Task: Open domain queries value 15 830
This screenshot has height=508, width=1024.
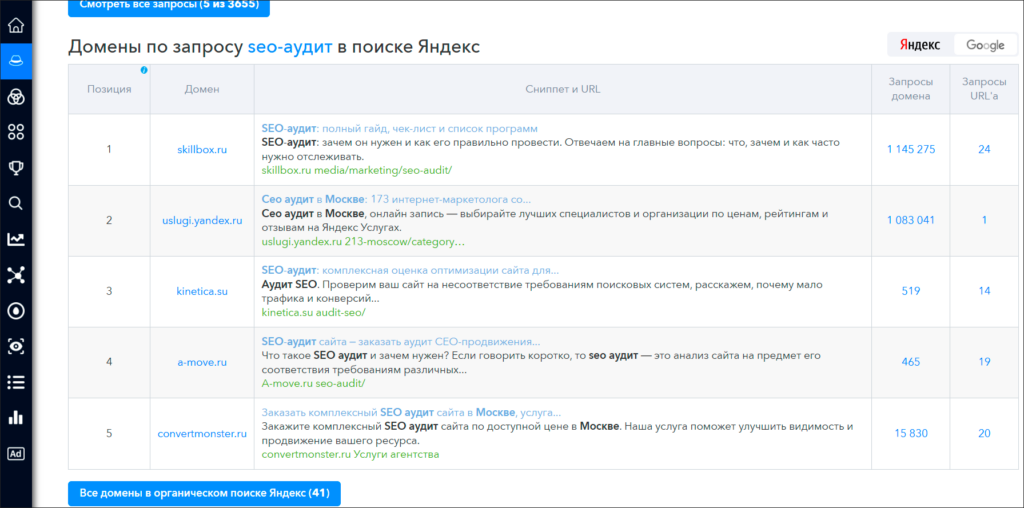Action: tap(910, 434)
